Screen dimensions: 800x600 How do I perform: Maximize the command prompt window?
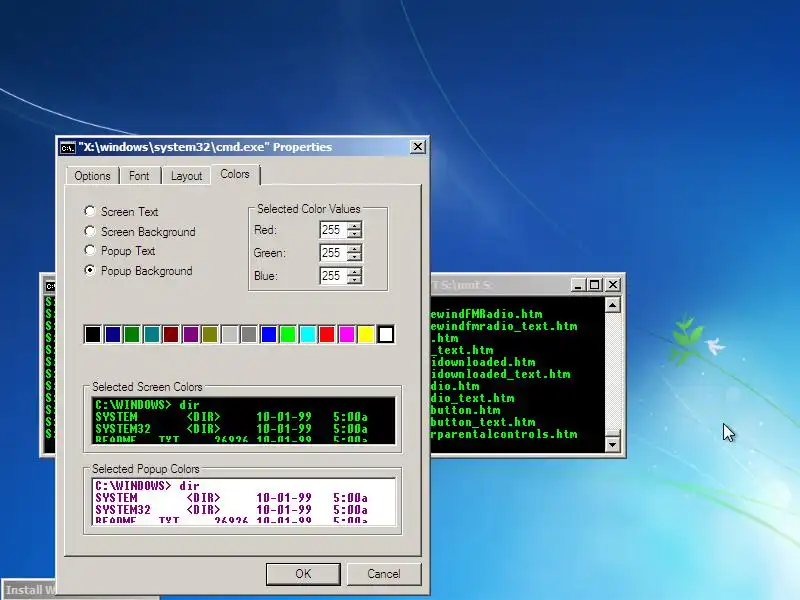pyautogui.click(x=595, y=285)
